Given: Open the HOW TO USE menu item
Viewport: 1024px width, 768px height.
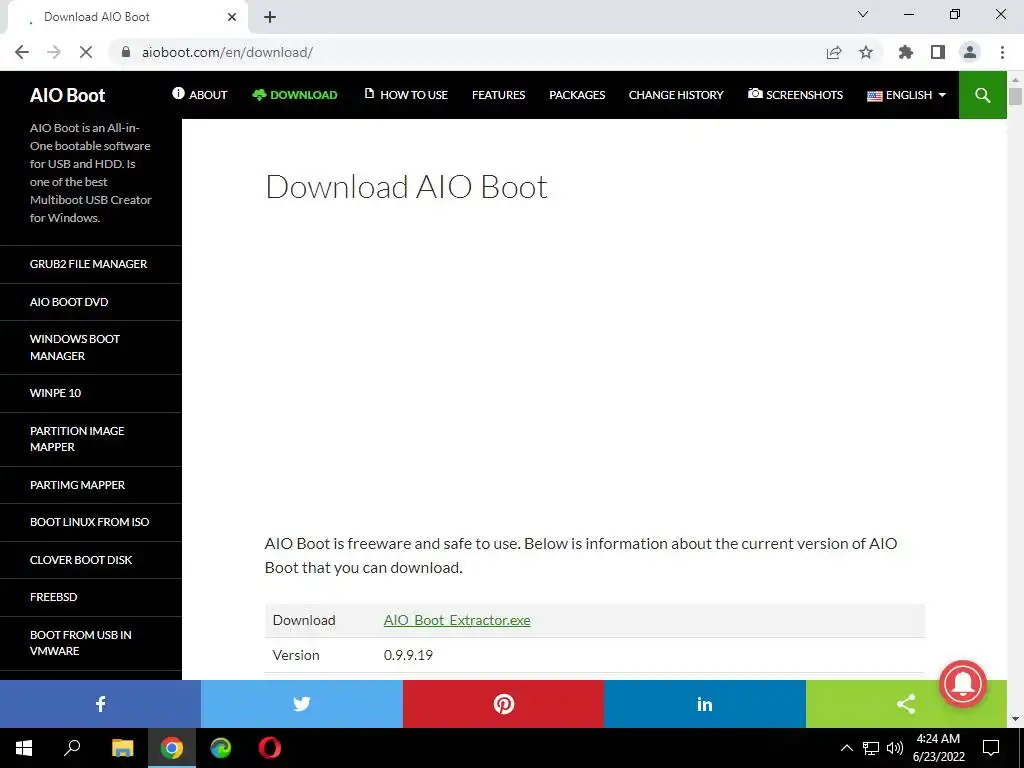Looking at the screenshot, I should click(x=406, y=95).
